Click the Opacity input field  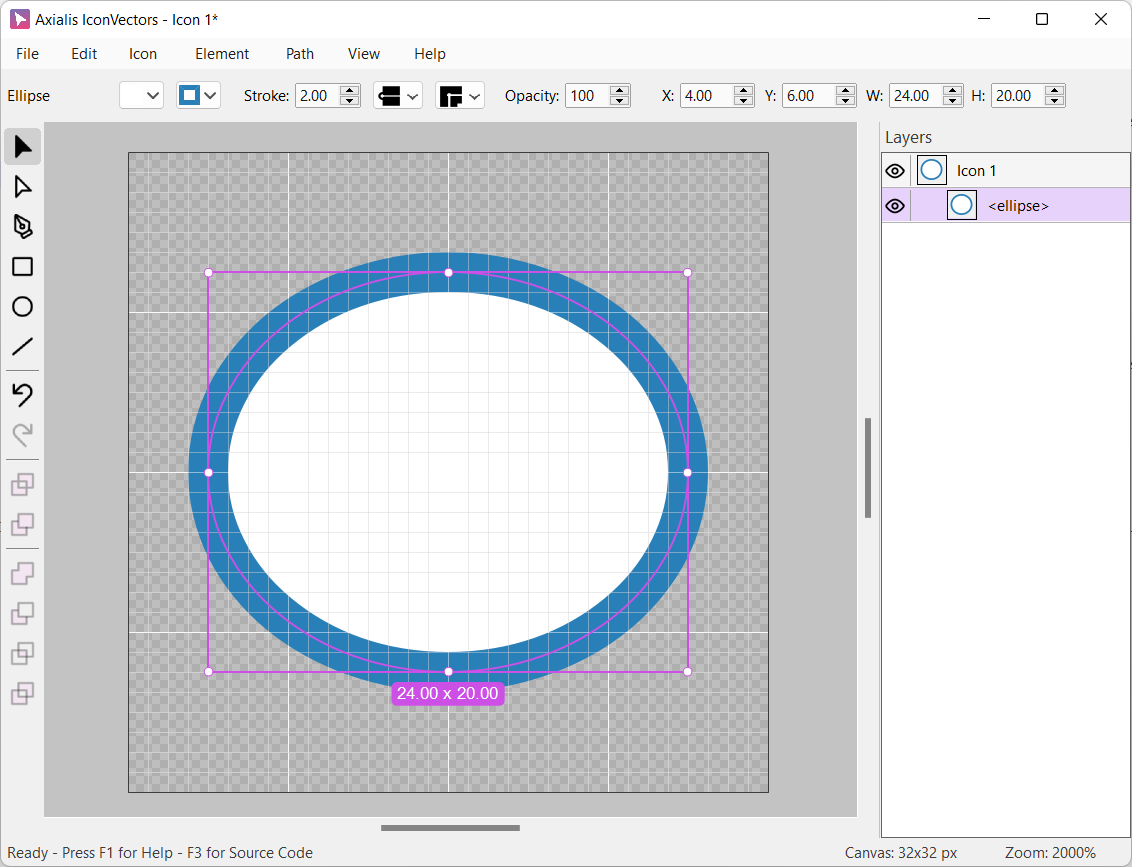coord(586,96)
